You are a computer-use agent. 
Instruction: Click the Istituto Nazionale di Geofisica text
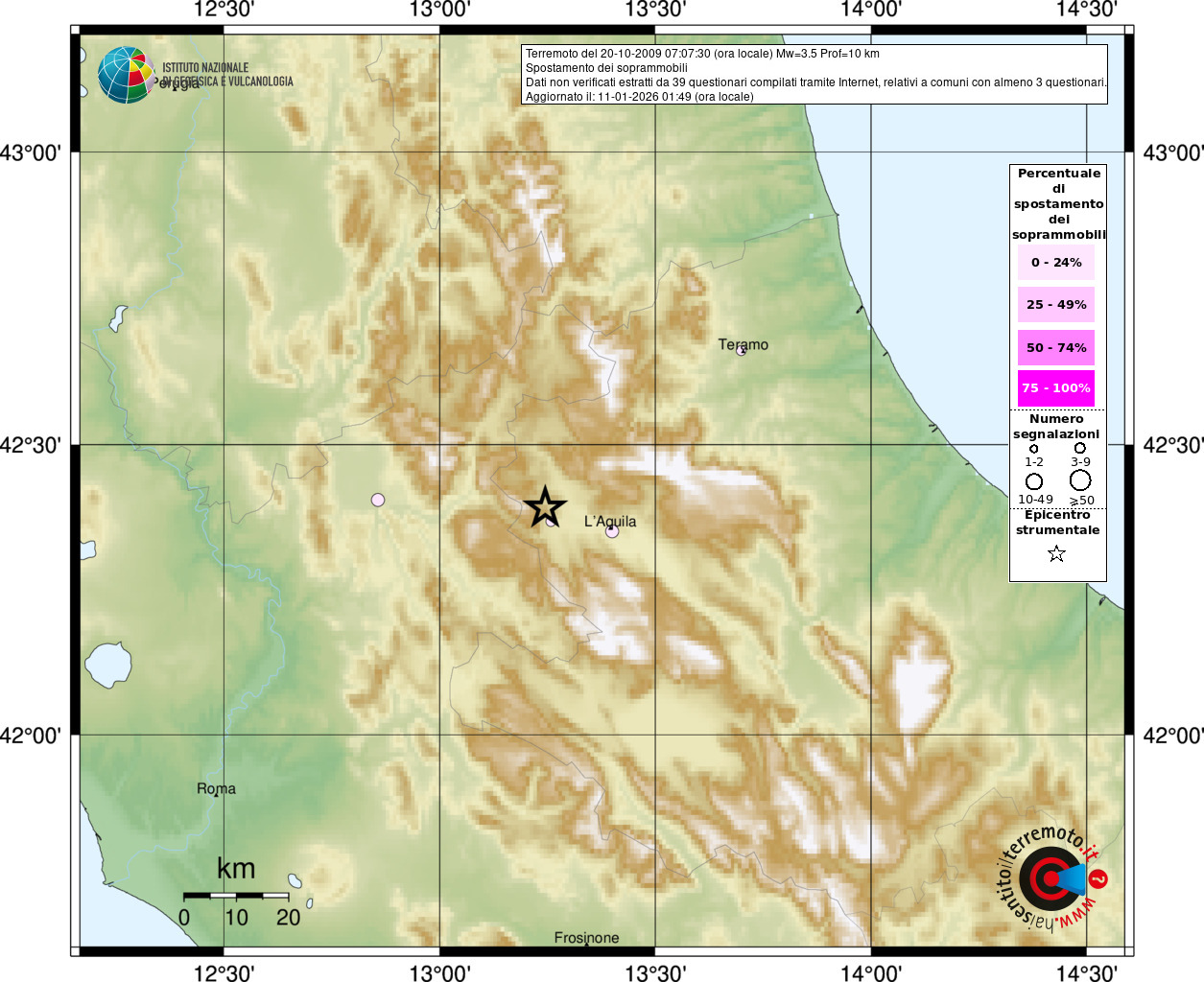(227, 75)
